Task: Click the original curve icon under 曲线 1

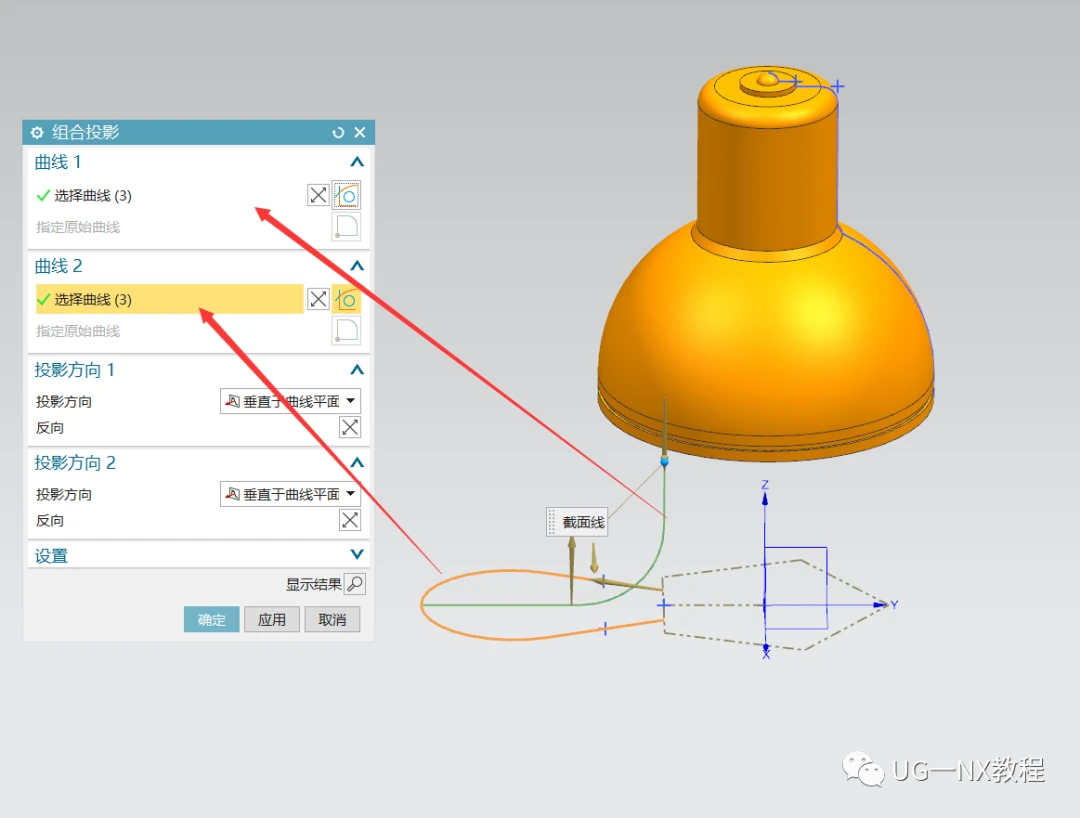Action: point(346,227)
